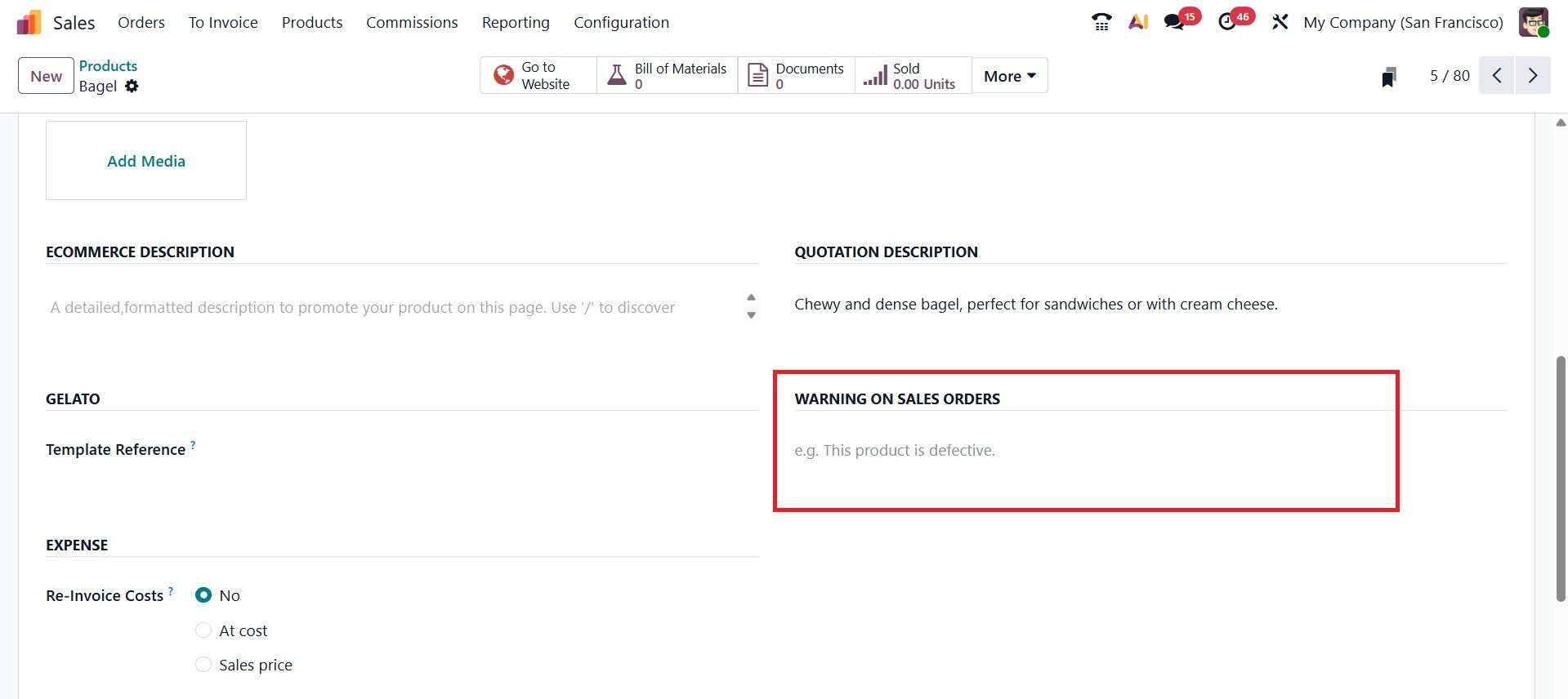1568x699 pixels.
Task: Open the Configuration menu
Action: tap(621, 22)
